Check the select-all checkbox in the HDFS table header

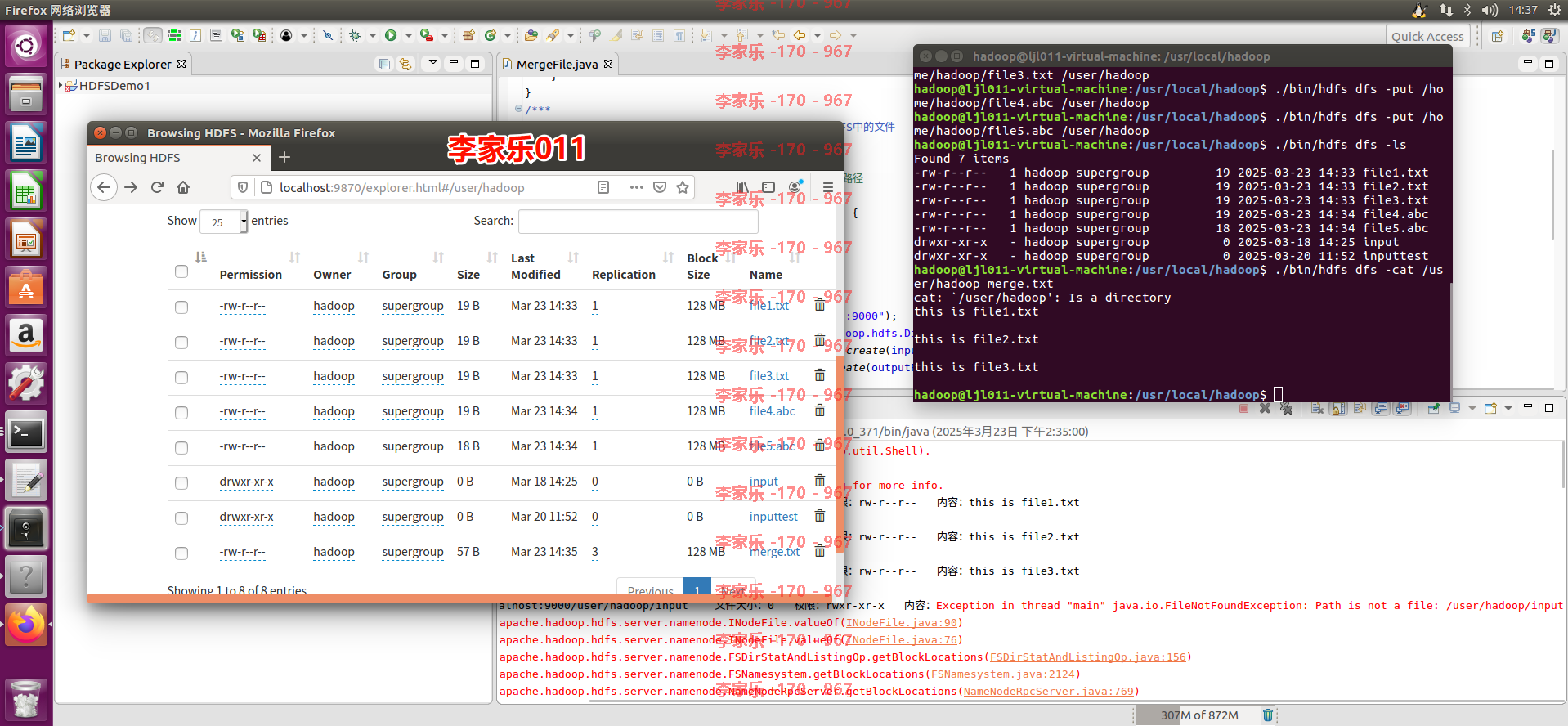coord(181,271)
